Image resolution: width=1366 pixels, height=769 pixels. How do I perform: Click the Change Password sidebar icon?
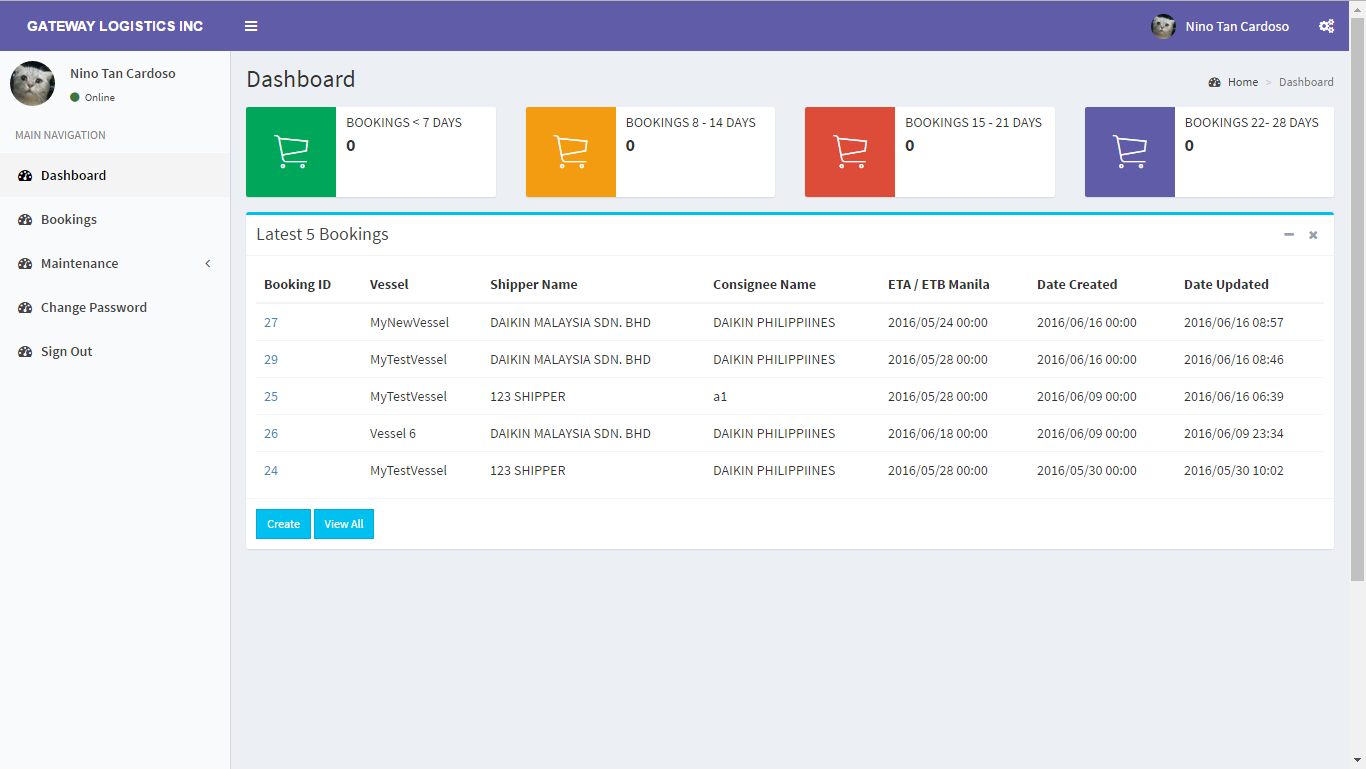tap(26, 308)
